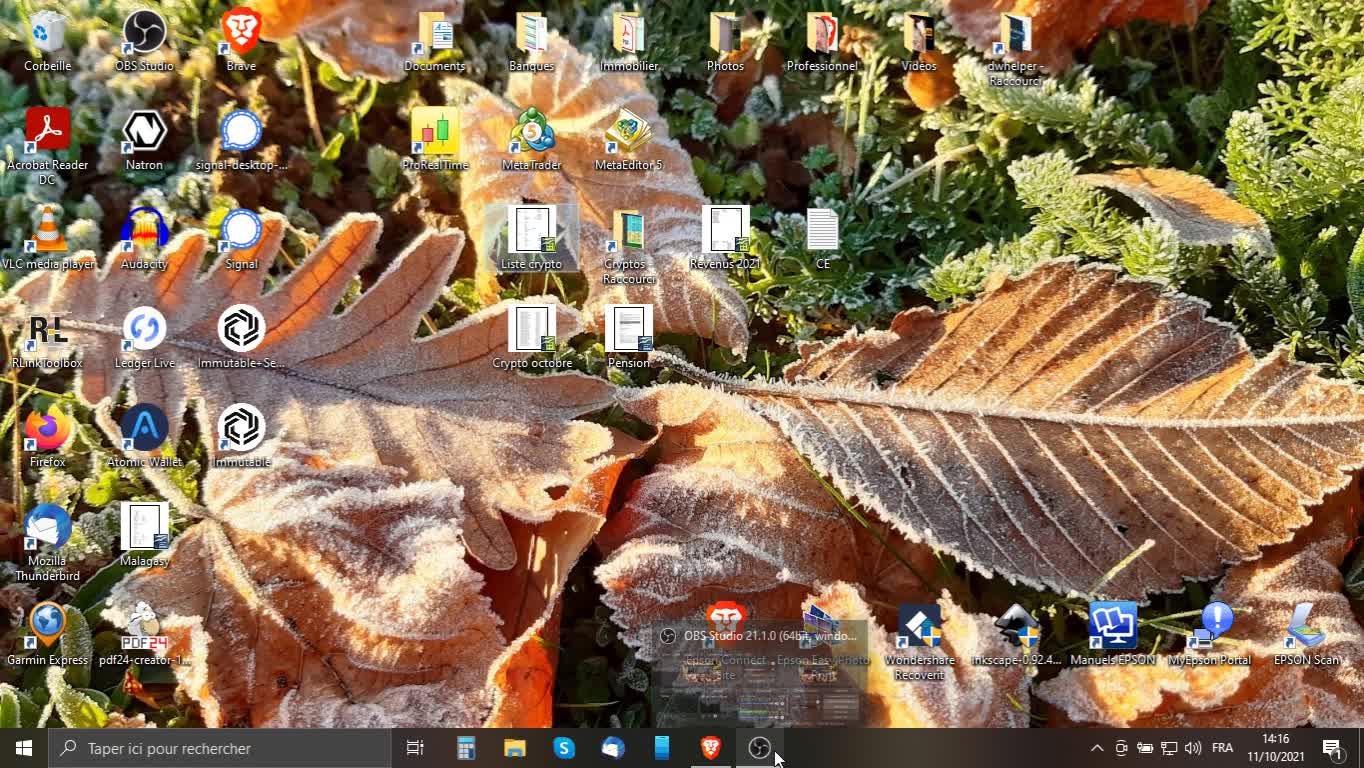Open the clock showing 14:16 11/10/2021
The width and height of the screenshot is (1364, 768).
click(1276, 748)
